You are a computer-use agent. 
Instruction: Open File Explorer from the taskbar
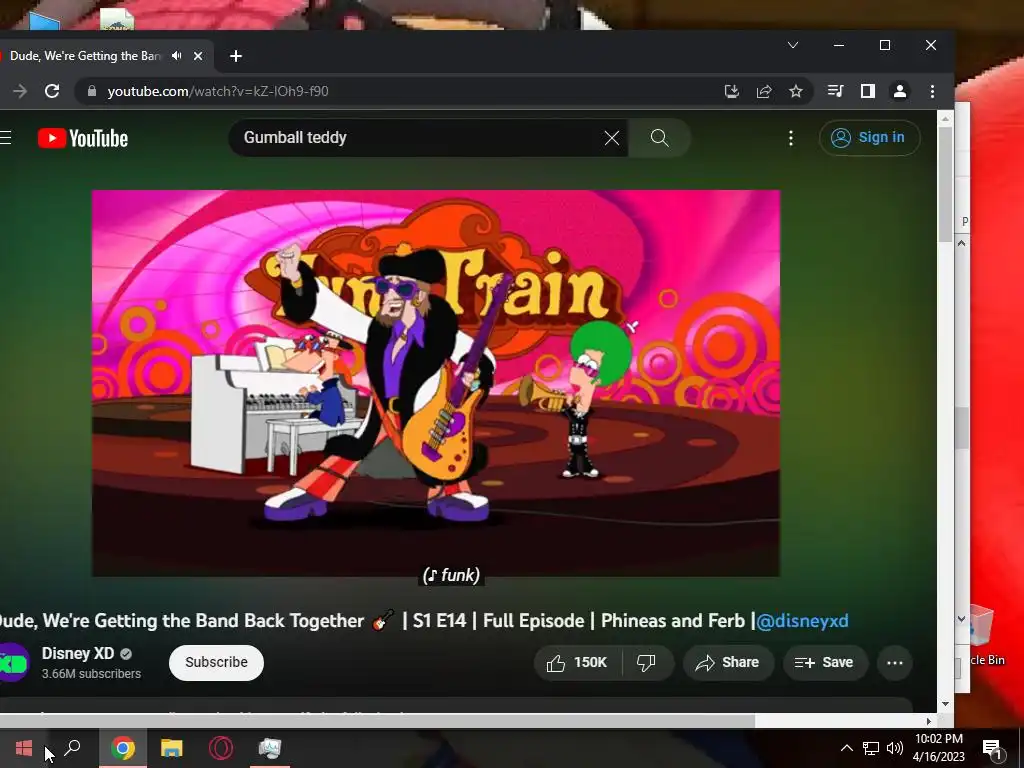pos(172,748)
